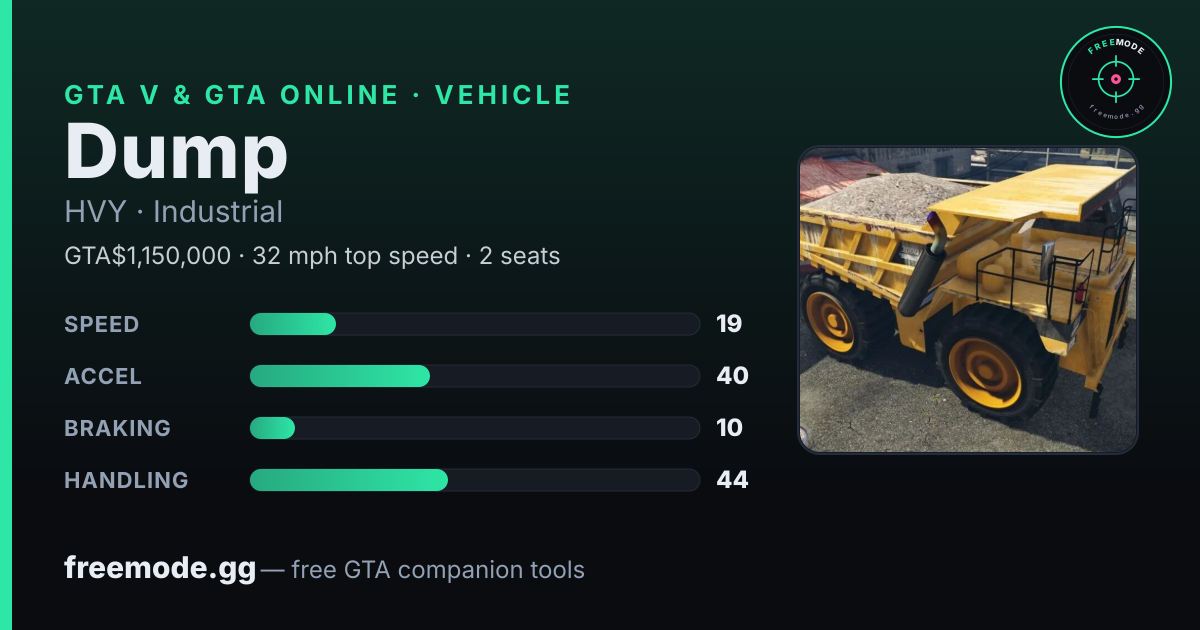Click the speed value 19

click(729, 324)
